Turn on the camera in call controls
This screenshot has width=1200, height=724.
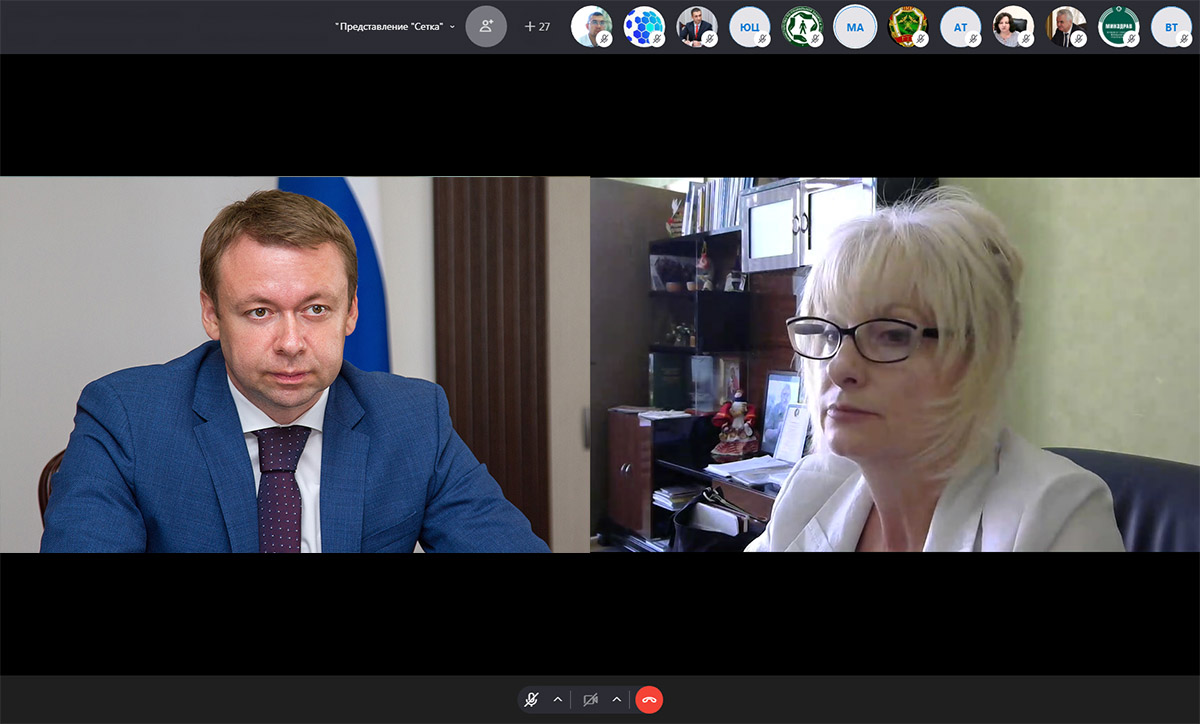click(591, 700)
